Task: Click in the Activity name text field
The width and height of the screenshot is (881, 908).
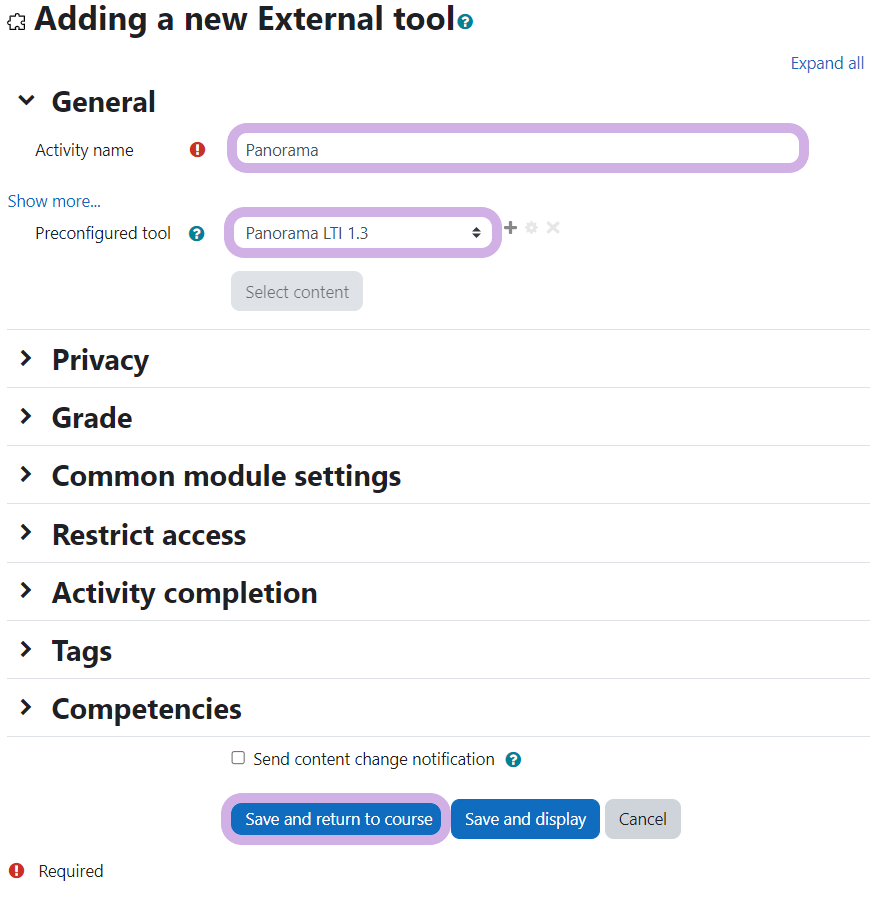Action: click(x=517, y=150)
